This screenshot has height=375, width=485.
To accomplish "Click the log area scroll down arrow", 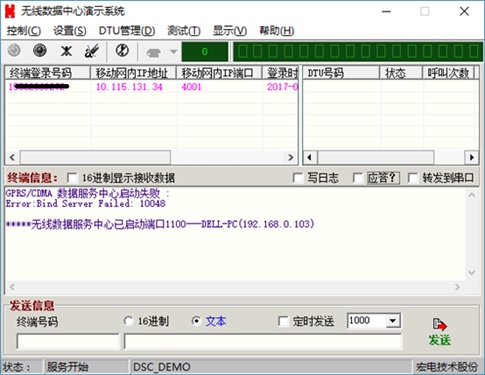I will pyautogui.click(x=472, y=273).
